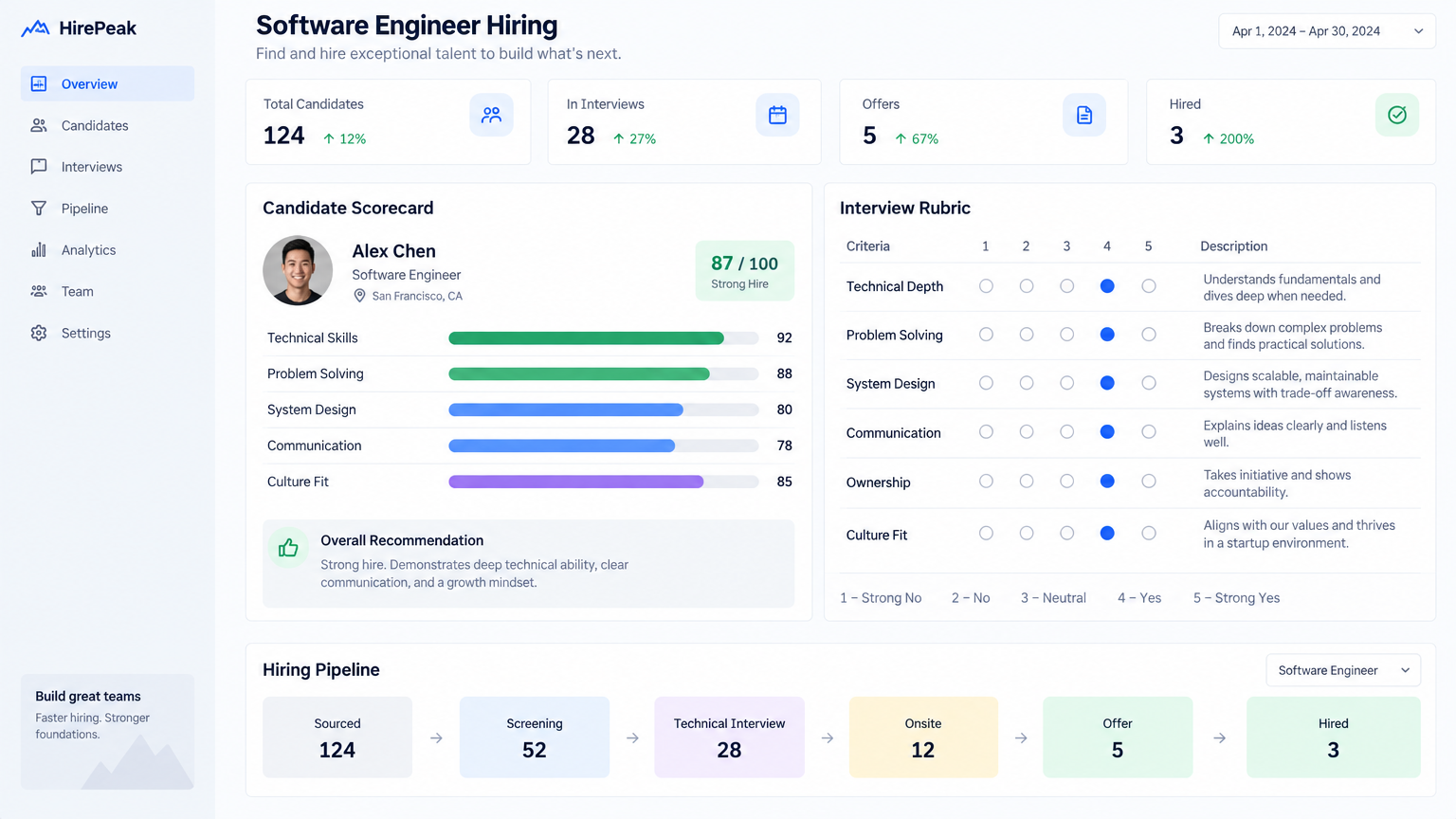Click the Team group icon in sidebar

[39, 291]
